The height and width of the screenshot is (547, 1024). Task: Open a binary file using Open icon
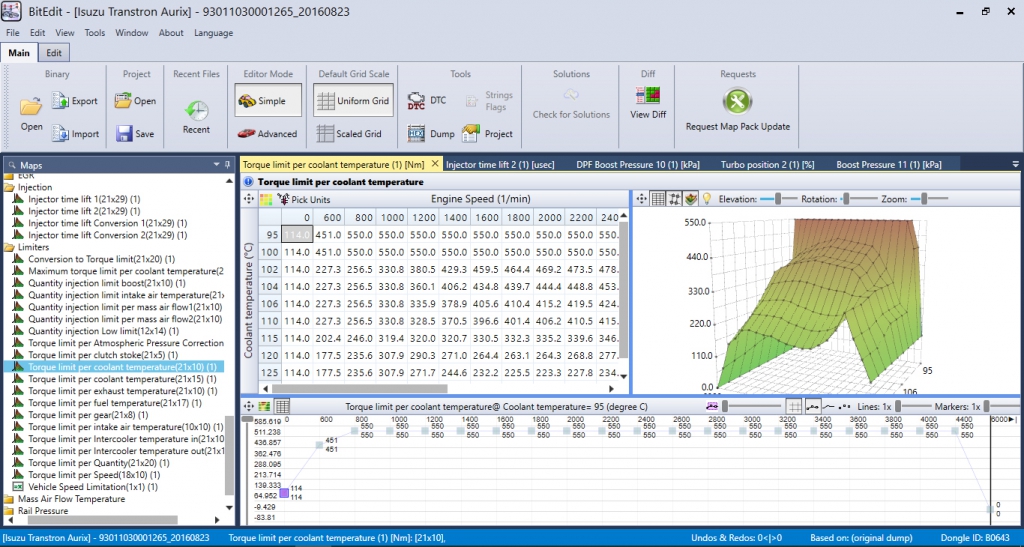pyautogui.click(x=31, y=106)
